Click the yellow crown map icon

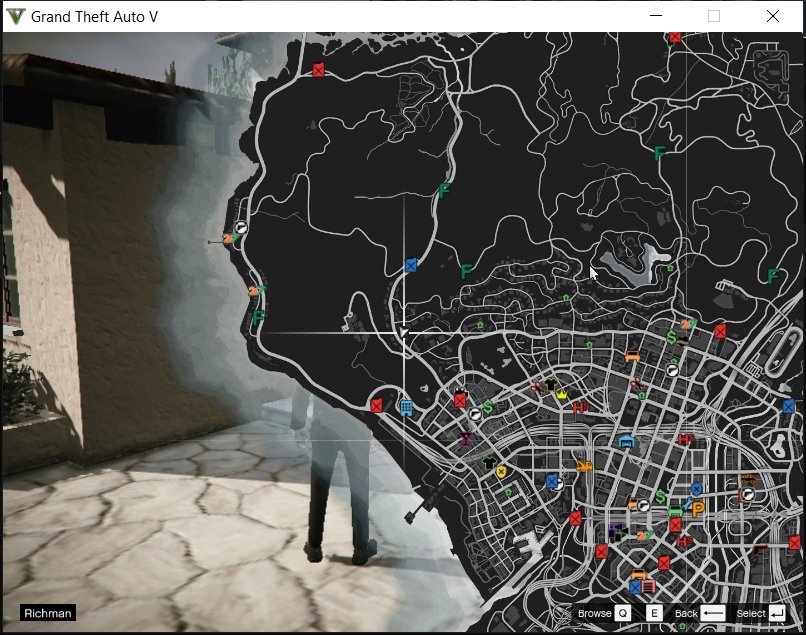(562, 394)
